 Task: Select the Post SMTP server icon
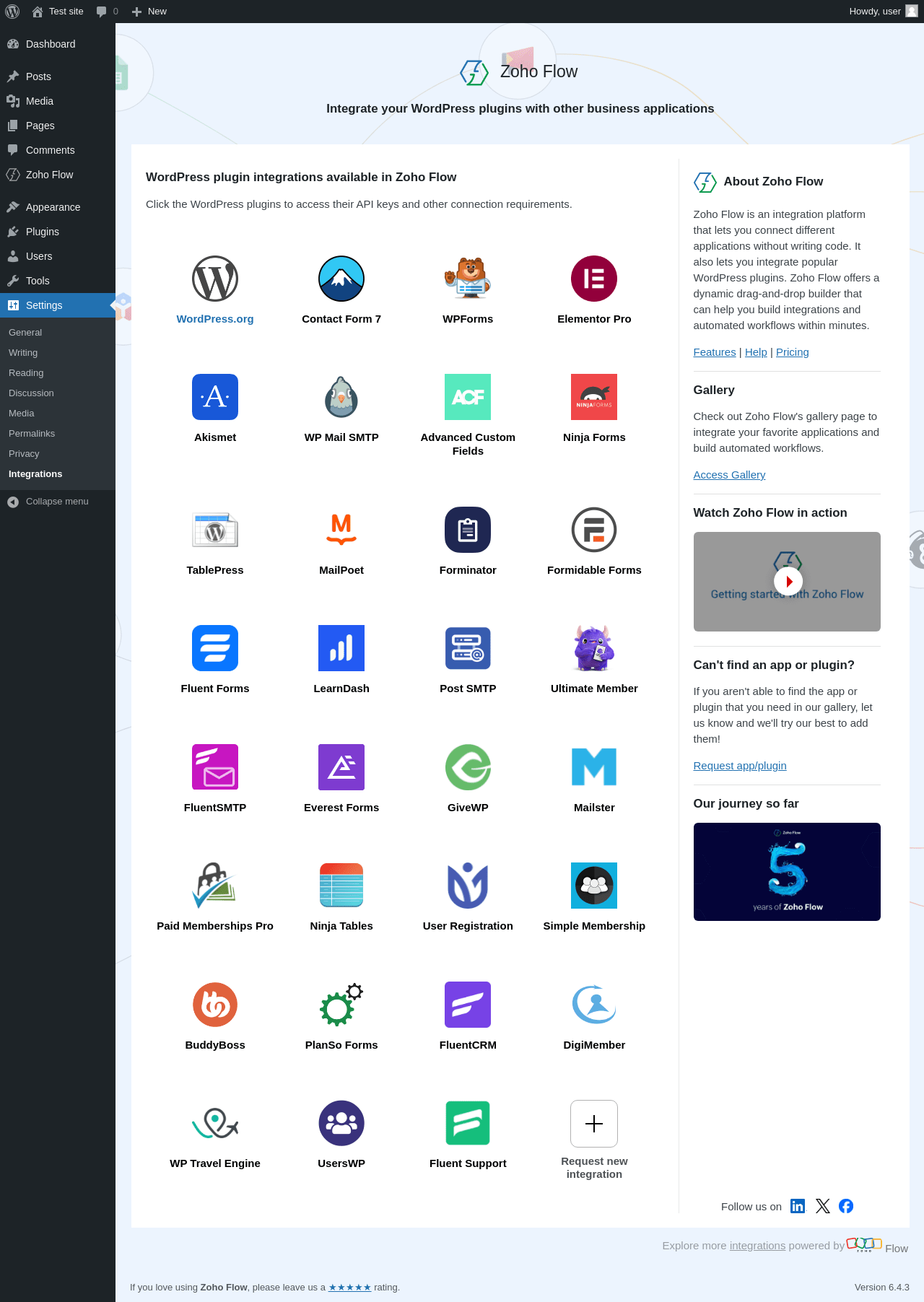pos(468,648)
